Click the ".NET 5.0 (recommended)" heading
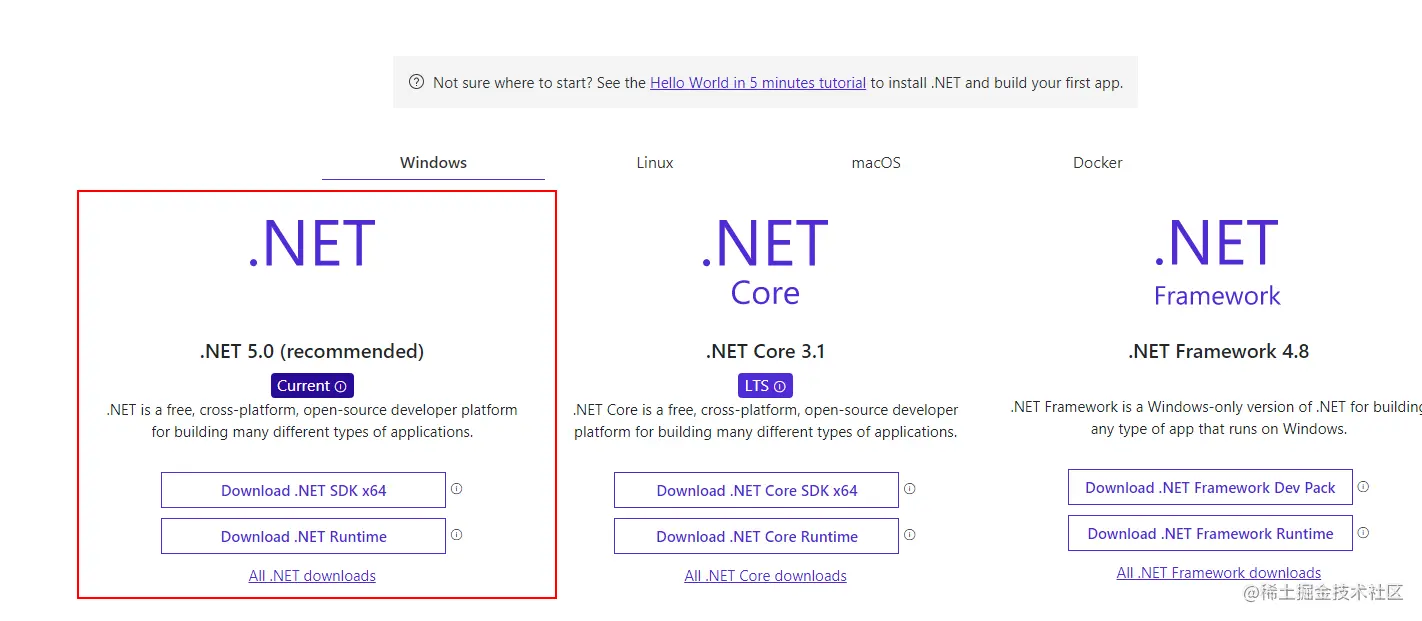Viewport: 1422px width, 621px height. [x=312, y=351]
